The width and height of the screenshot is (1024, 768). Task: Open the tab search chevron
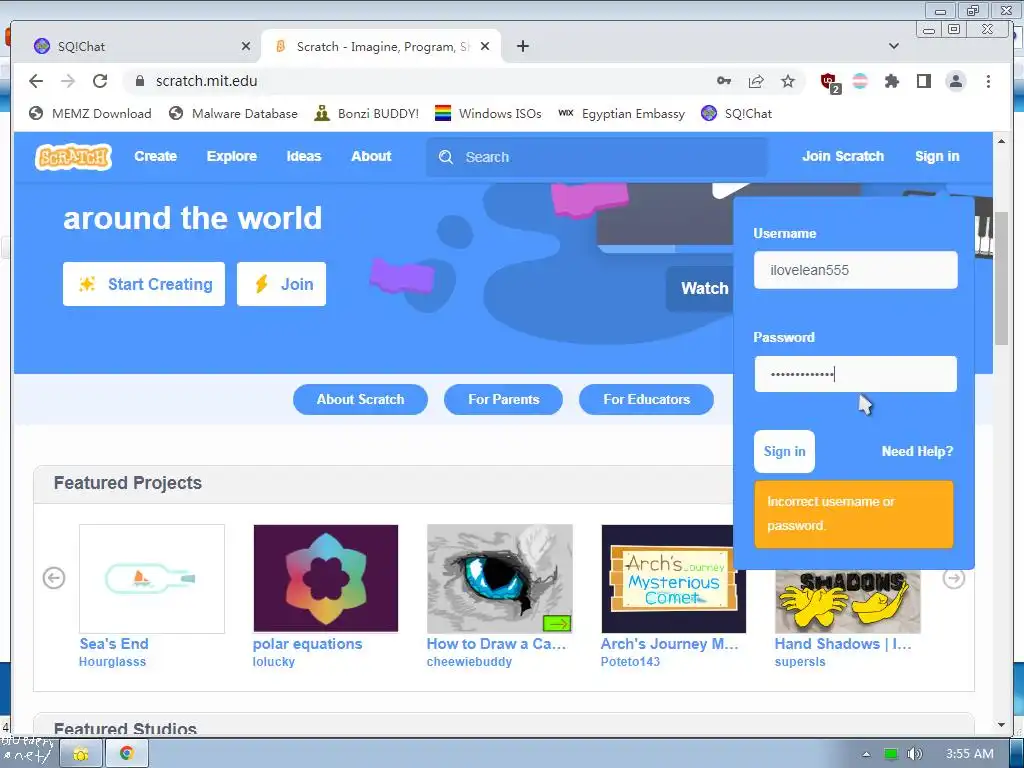point(894,46)
